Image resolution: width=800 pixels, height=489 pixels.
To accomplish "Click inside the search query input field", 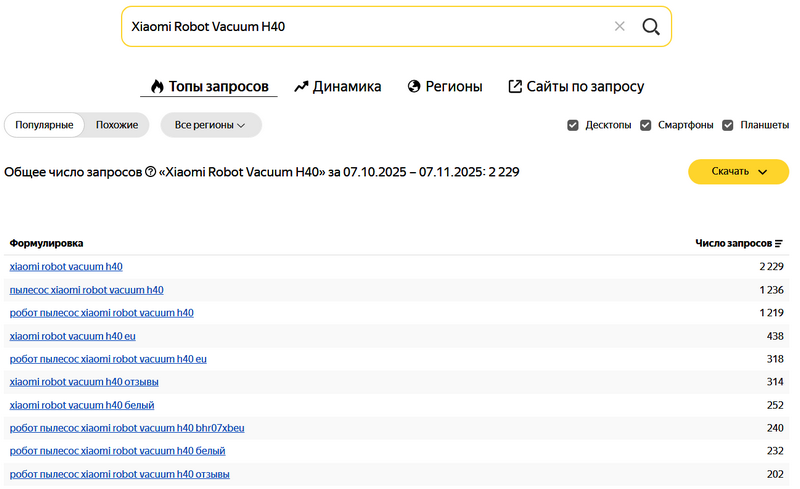I will coord(360,27).
